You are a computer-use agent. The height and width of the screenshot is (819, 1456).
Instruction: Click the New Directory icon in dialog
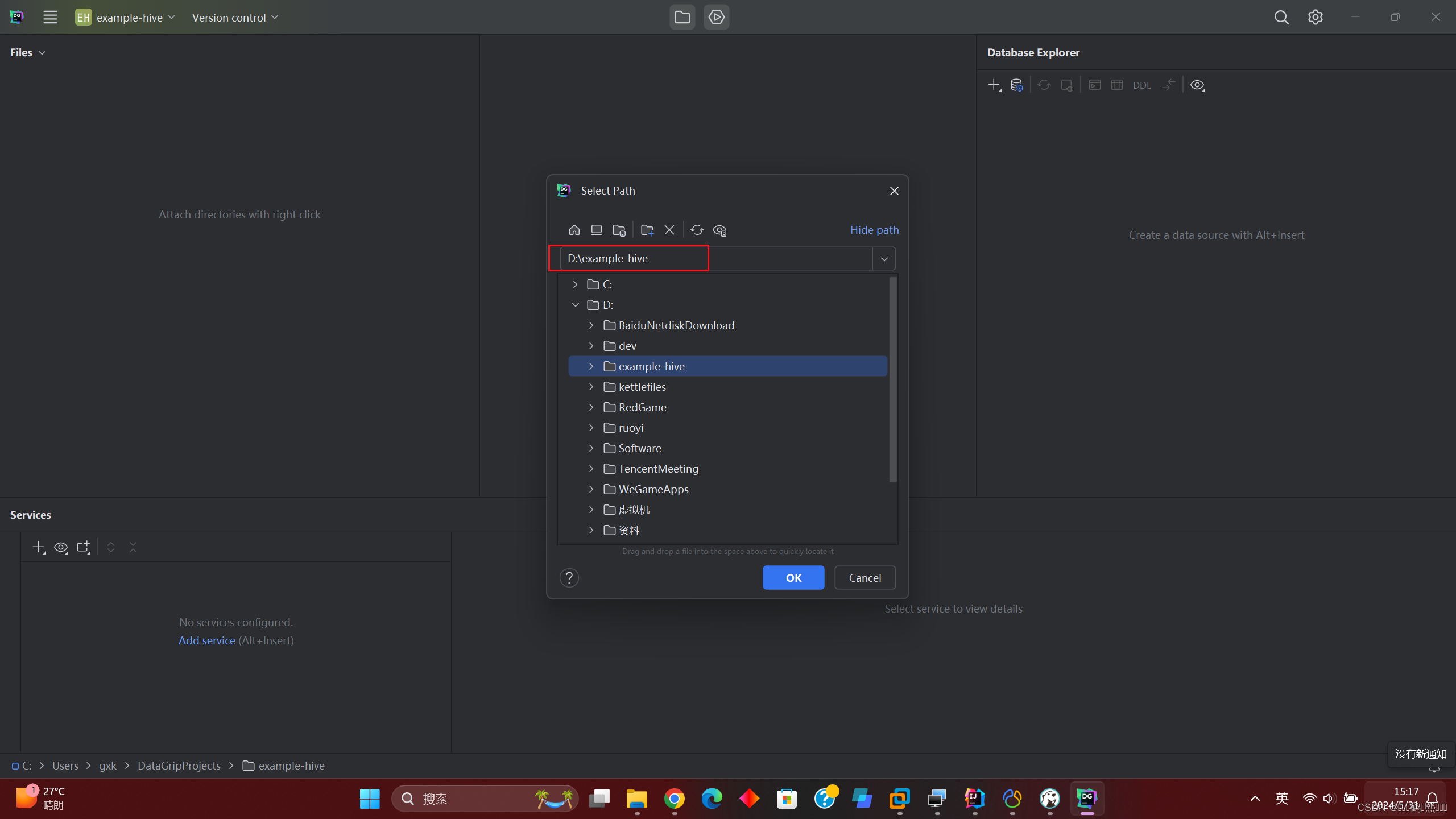click(x=647, y=230)
